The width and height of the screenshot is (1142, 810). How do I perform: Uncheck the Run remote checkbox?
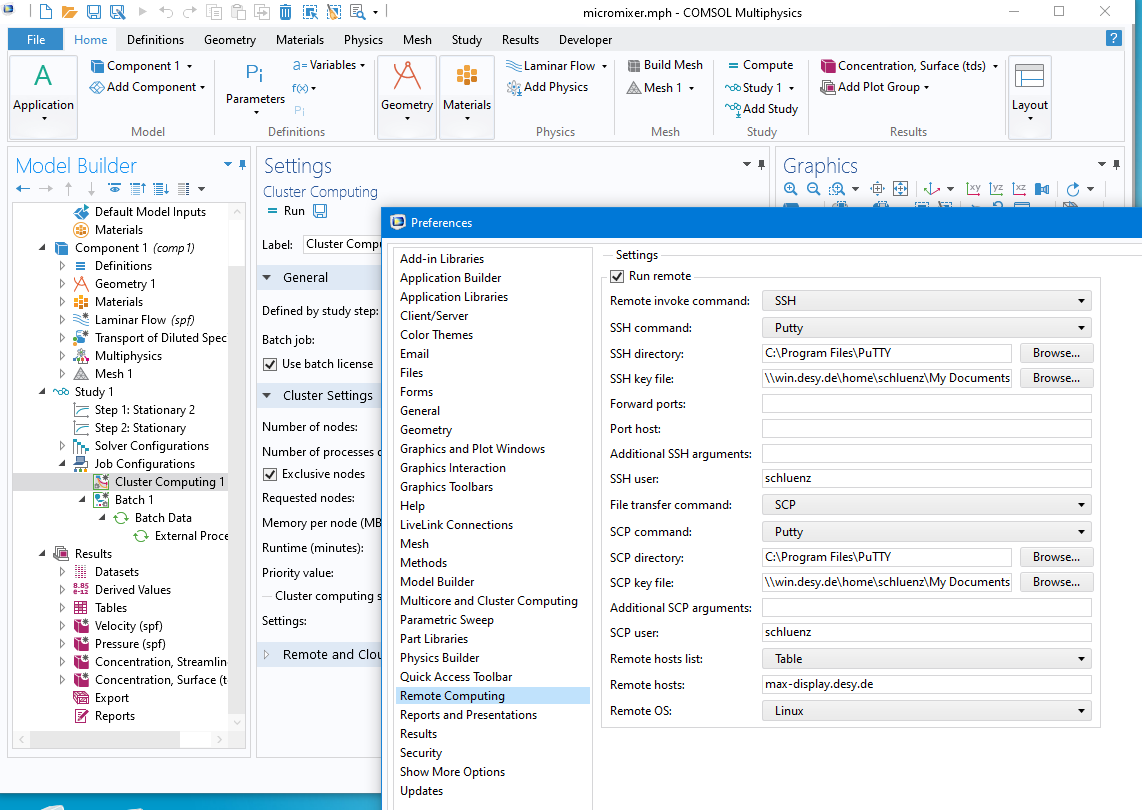pyautogui.click(x=617, y=276)
